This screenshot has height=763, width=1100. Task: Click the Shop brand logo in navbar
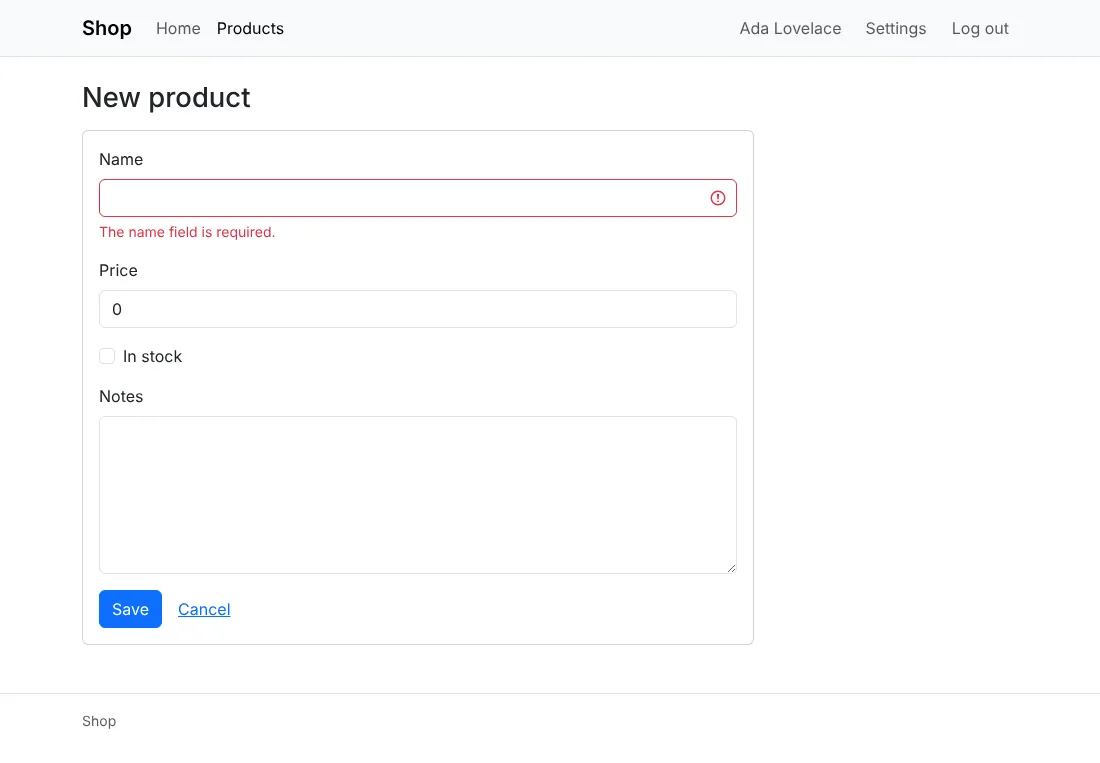tap(107, 28)
